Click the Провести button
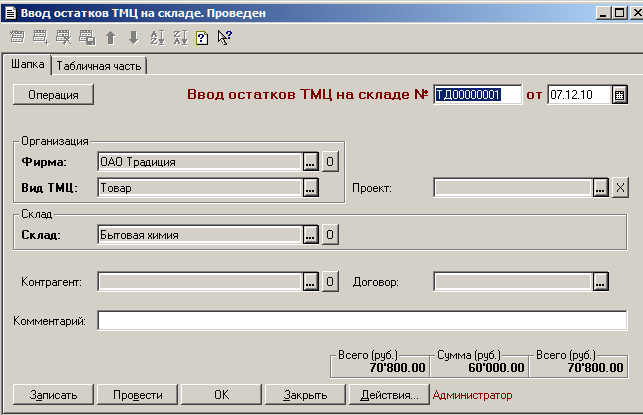The width and height of the screenshot is (643, 415). coord(137,394)
